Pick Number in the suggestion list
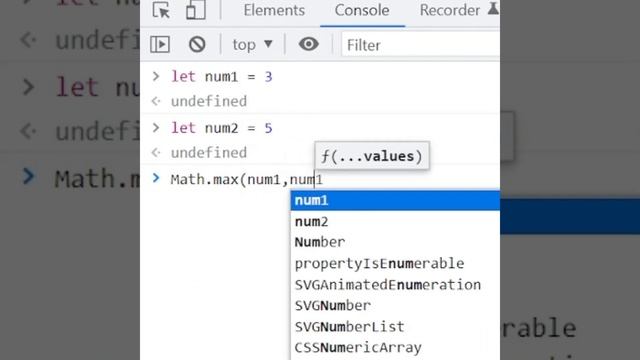This screenshot has width=640, height=360. coord(395,242)
